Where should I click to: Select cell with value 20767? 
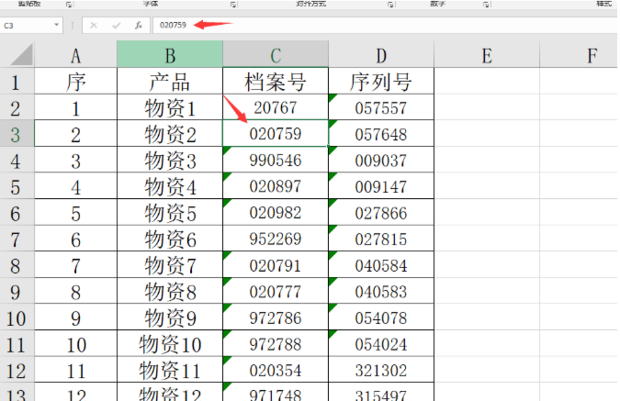[276, 107]
